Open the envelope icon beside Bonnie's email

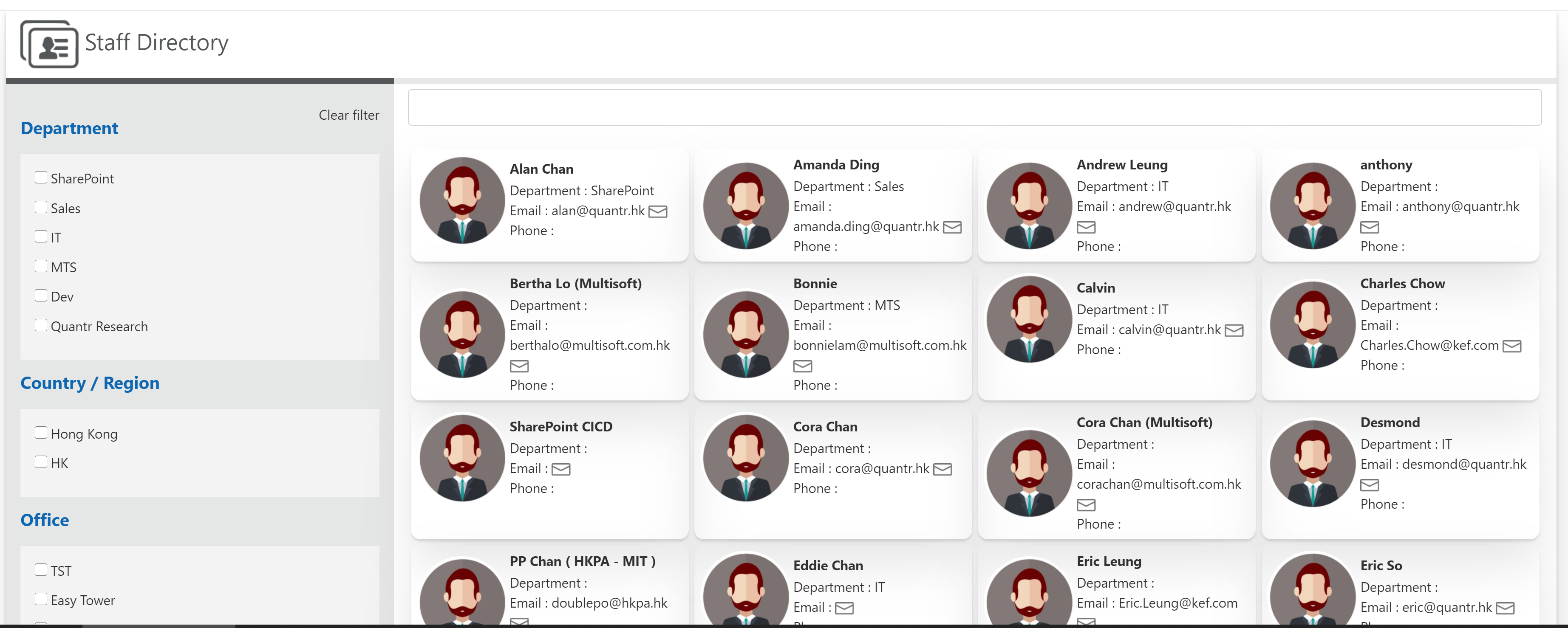tap(804, 366)
